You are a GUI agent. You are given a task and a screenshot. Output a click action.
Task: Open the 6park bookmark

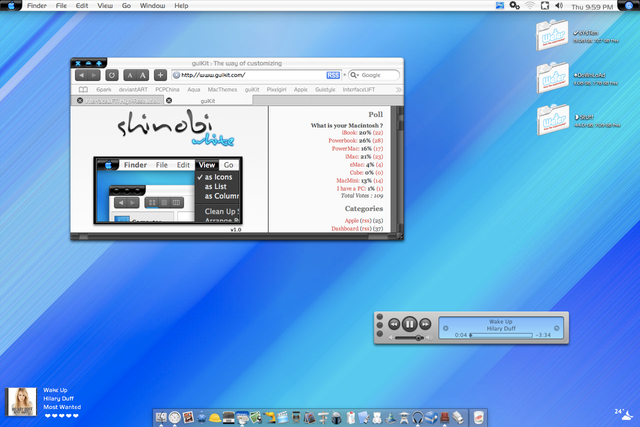pyautogui.click(x=104, y=89)
